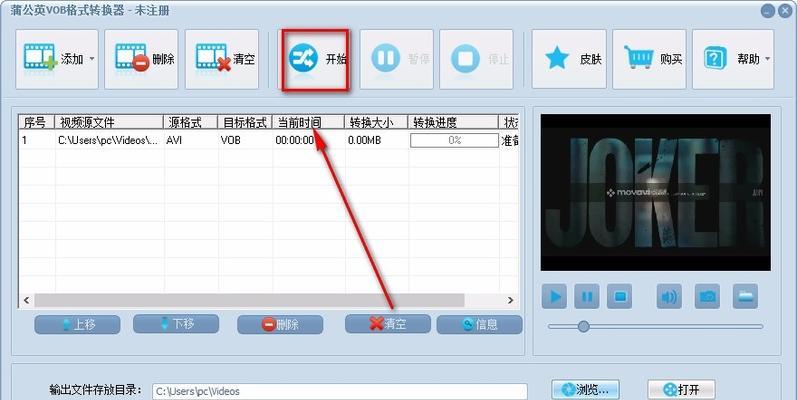Click the JOKER video preview thumbnail
The width and height of the screenshot is (797, 400).
tap(656, 192)
